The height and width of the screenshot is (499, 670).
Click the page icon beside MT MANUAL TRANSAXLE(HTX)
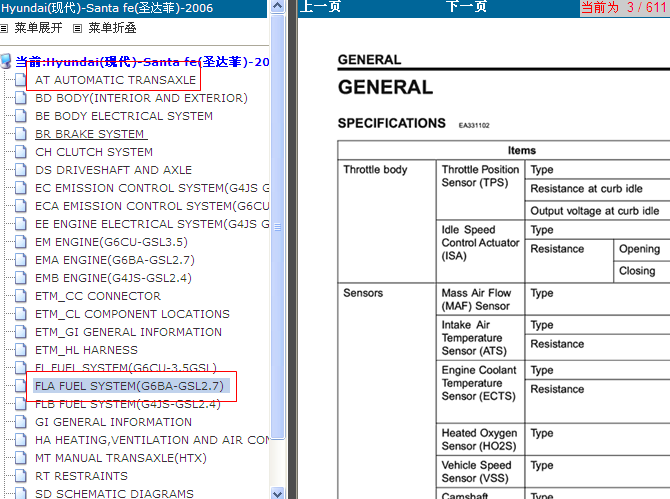pyautogui.click(x=21, y=458)
